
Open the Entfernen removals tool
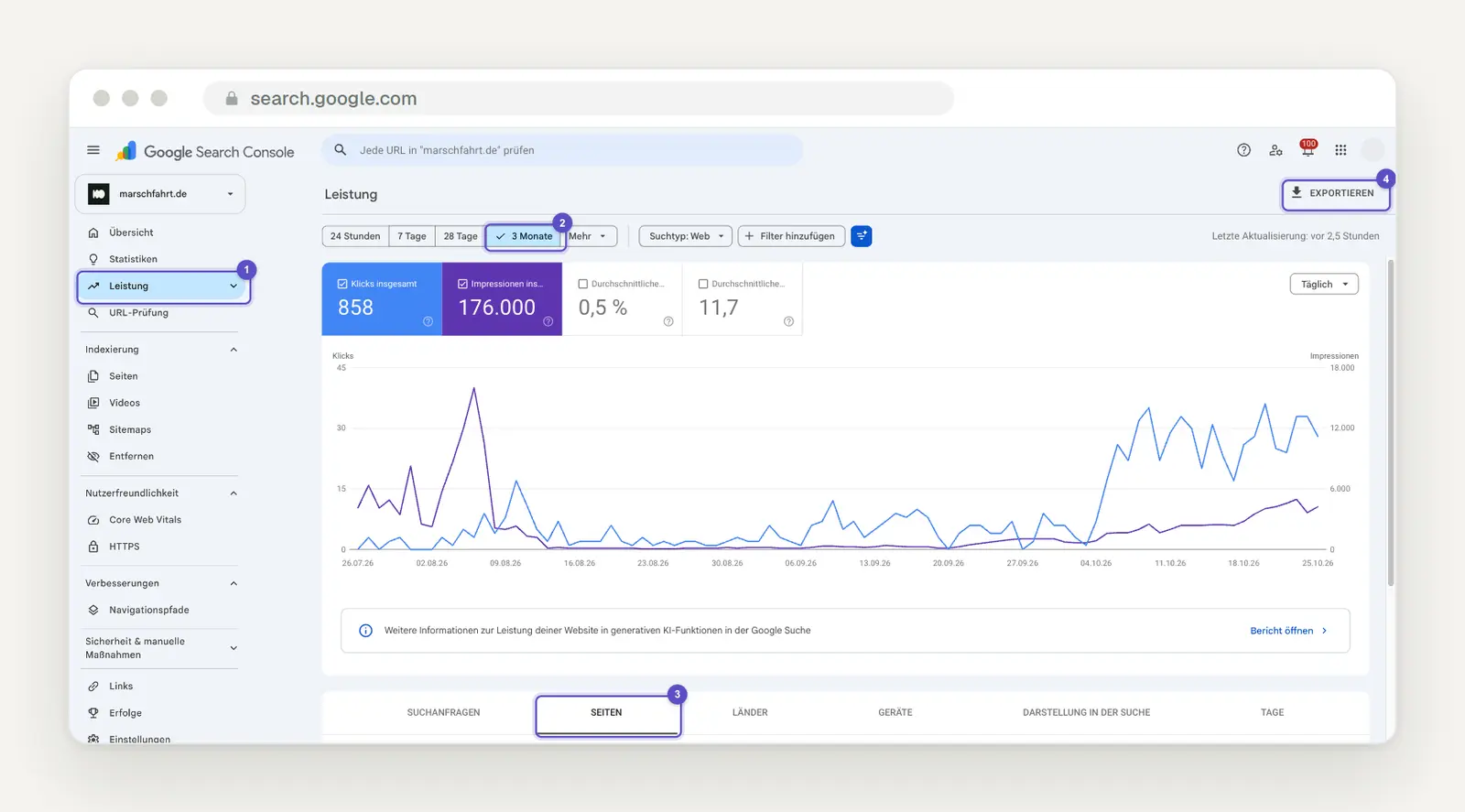(131, 456)
